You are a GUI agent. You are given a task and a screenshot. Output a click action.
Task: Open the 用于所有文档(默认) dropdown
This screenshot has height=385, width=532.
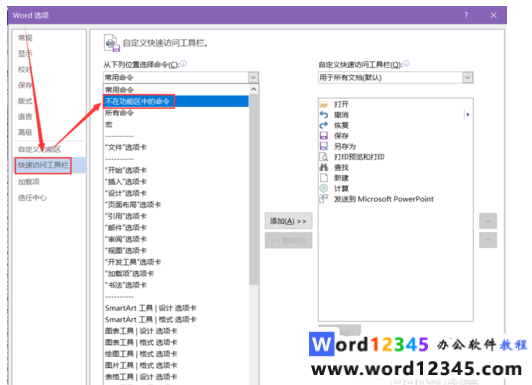tap(467, 77)
